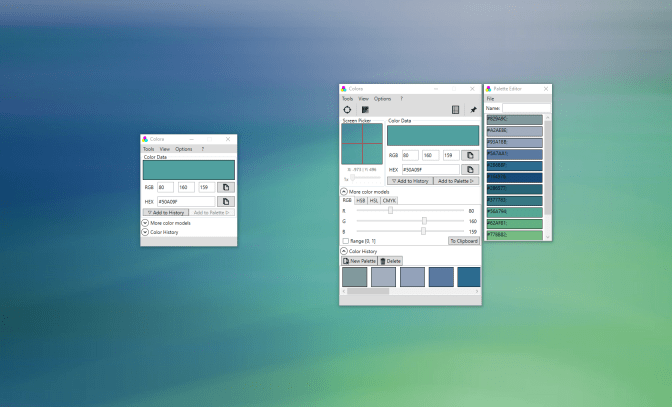Collapse Color History in large Colora window
Image resolution: width=672 pixels, height=407 pixels.
coord(344,251)
